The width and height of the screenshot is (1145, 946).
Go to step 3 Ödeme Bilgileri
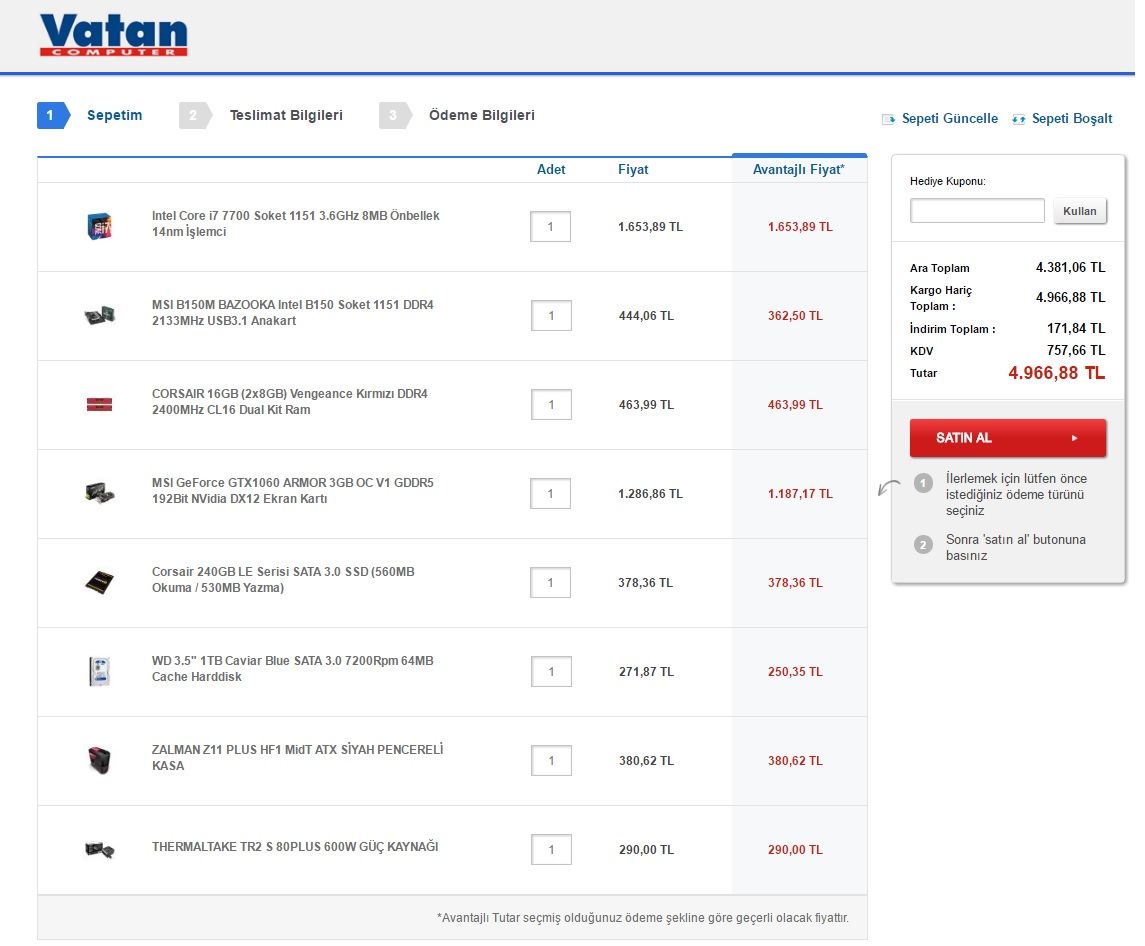click(x=457, y=115)
